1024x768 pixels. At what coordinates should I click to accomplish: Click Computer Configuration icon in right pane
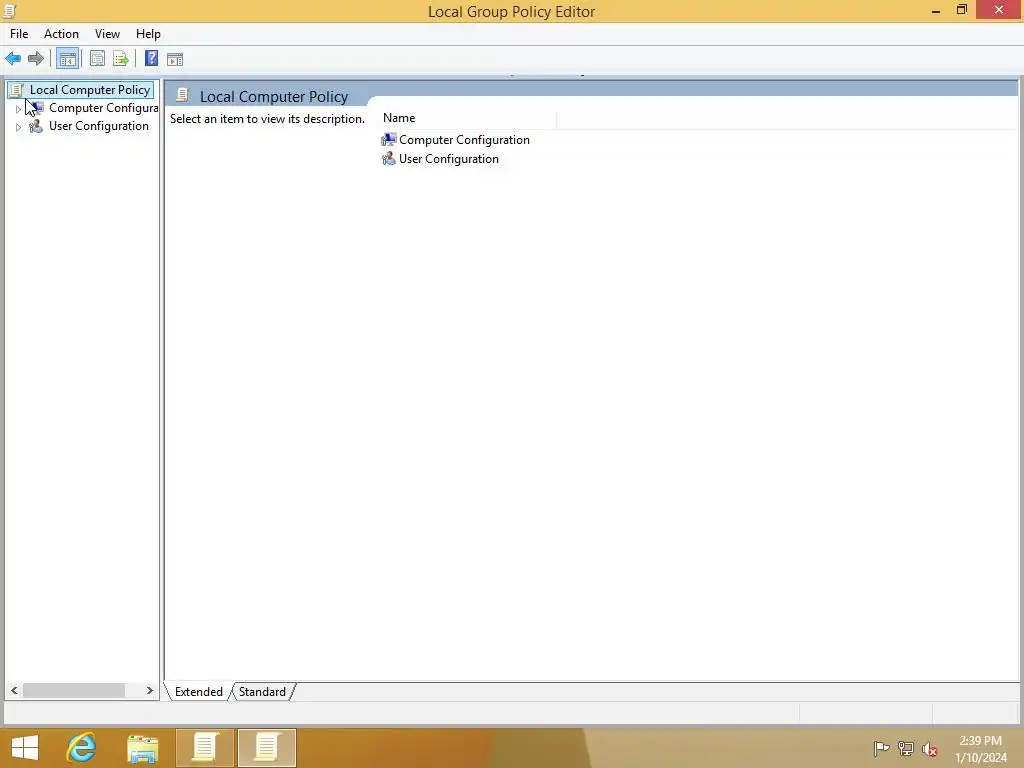pos(389,139)
